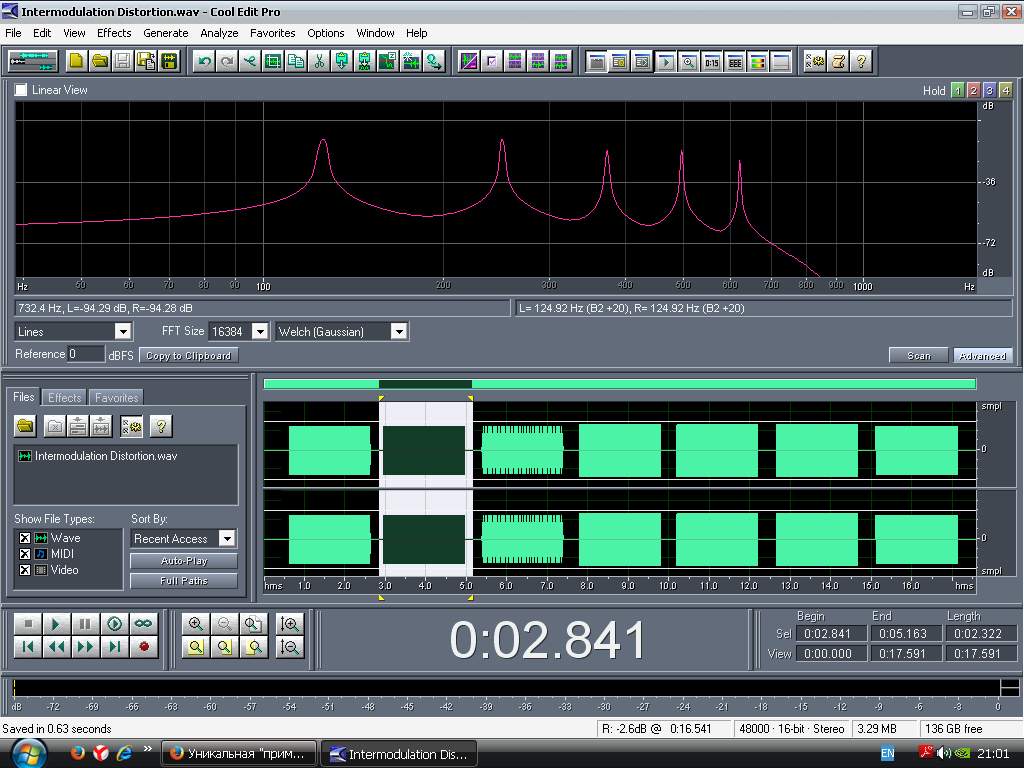The width and height of the screenshot is (1024, 768).
Task: Open the Effects menu
Action: 114,33
